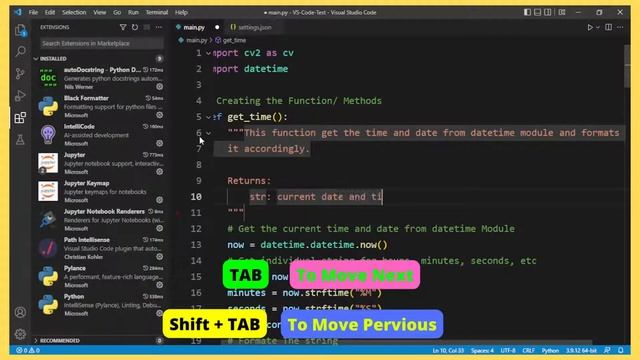Click Python language mode in status bar
This screenshot has width=640, height=360.
(x=550, y=350)
